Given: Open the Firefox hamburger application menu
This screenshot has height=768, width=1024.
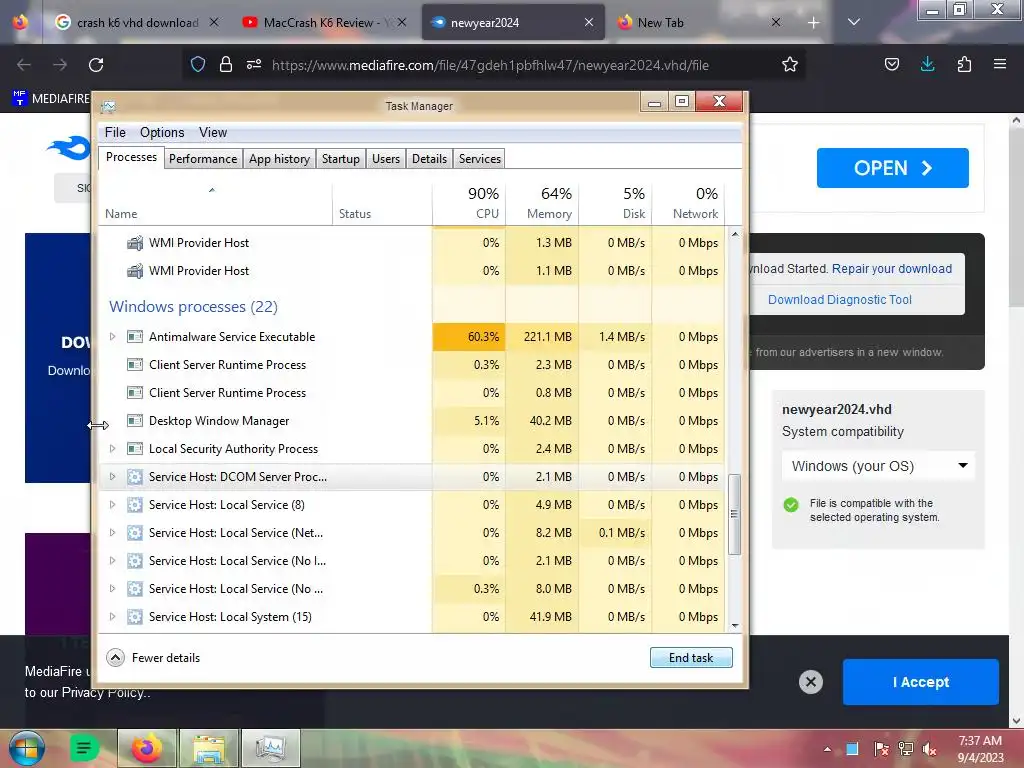Looking at the screenshot, I should click(1000, 65).
